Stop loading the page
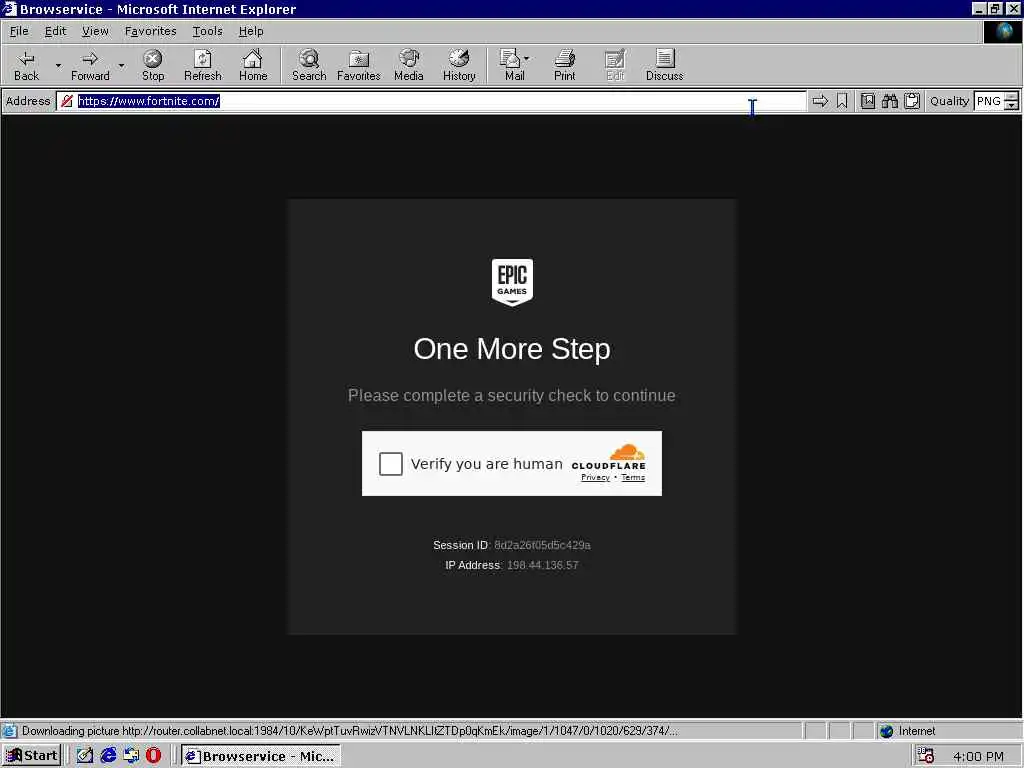The width and height of the screenshot is (1024, 768). pyautogui.click(x=153, y=65)
